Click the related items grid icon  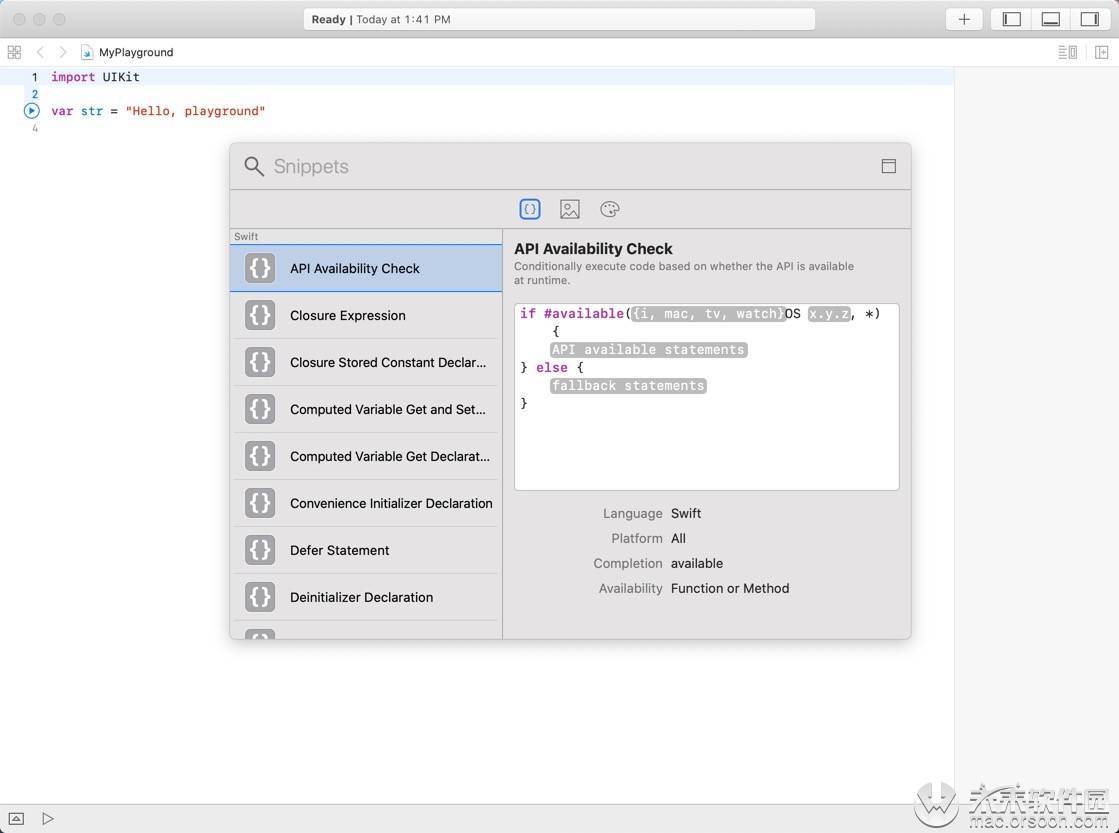(14, 52)
